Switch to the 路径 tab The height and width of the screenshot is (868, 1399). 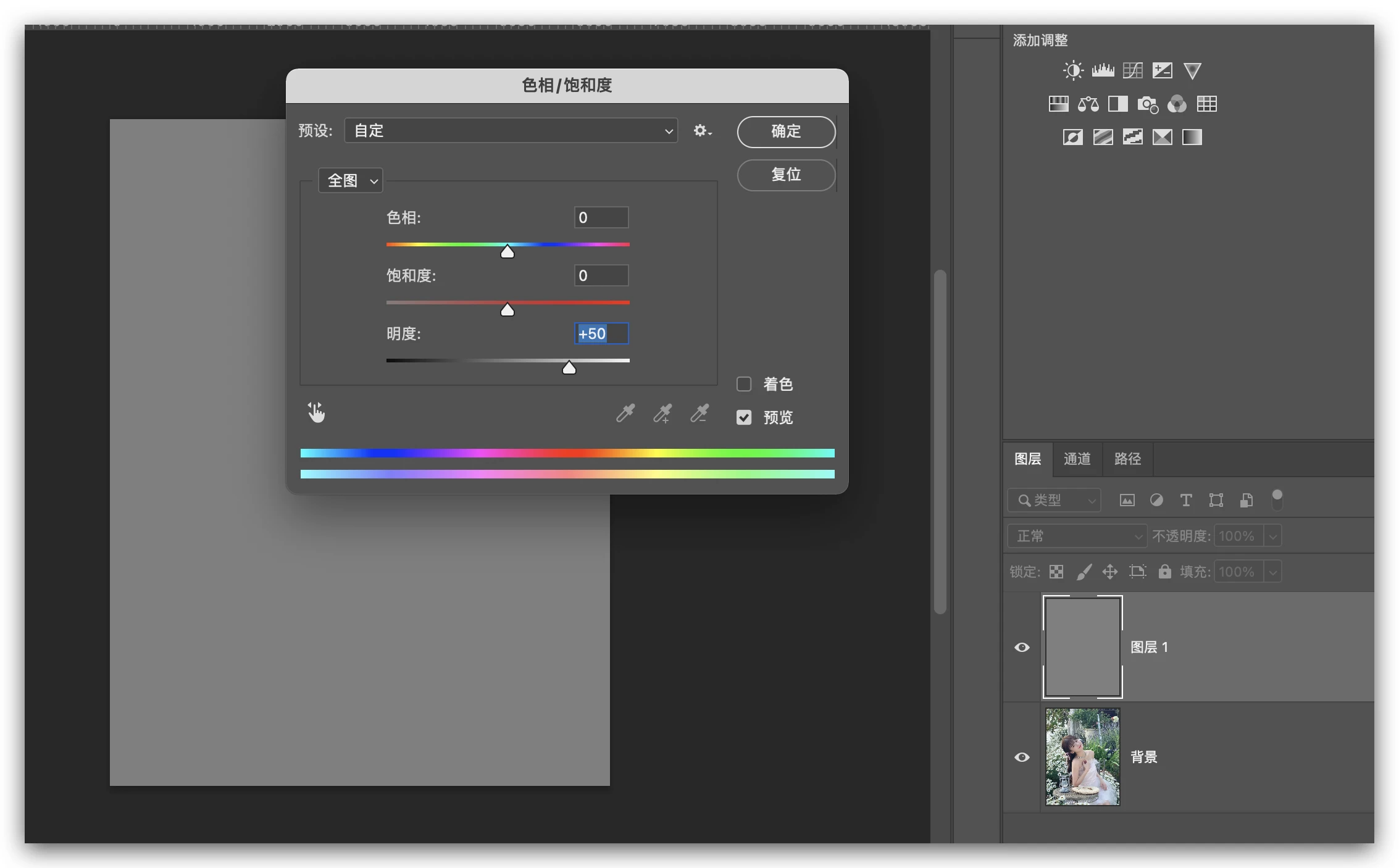[x=1127, y=459]
